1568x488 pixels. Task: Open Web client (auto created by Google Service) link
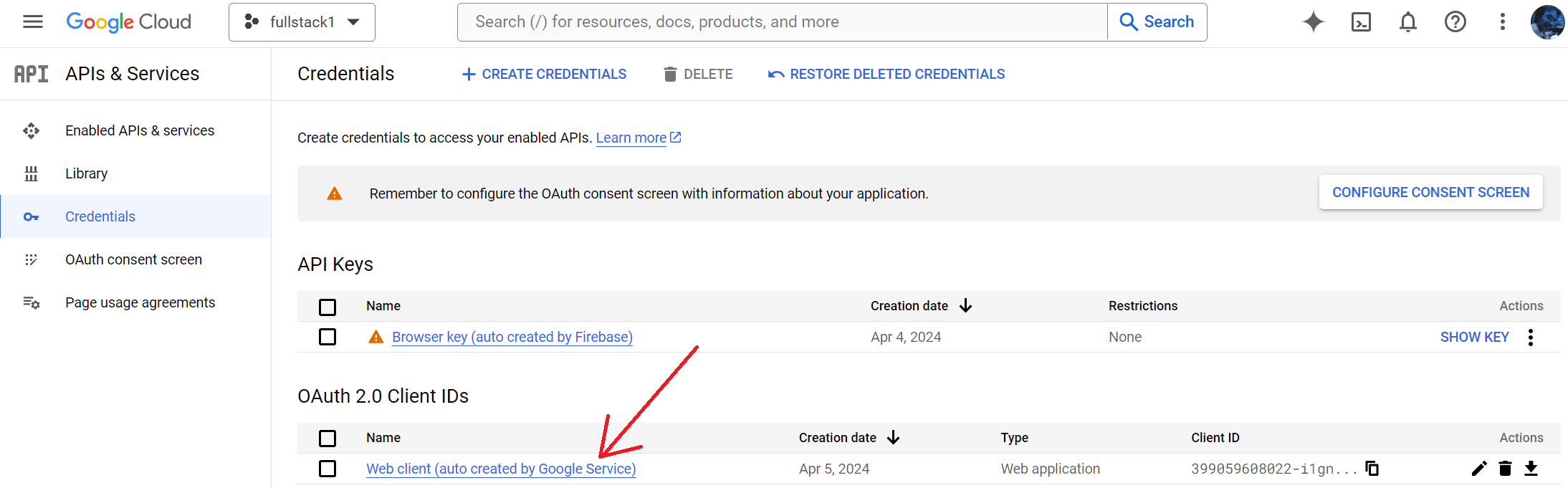501,469
